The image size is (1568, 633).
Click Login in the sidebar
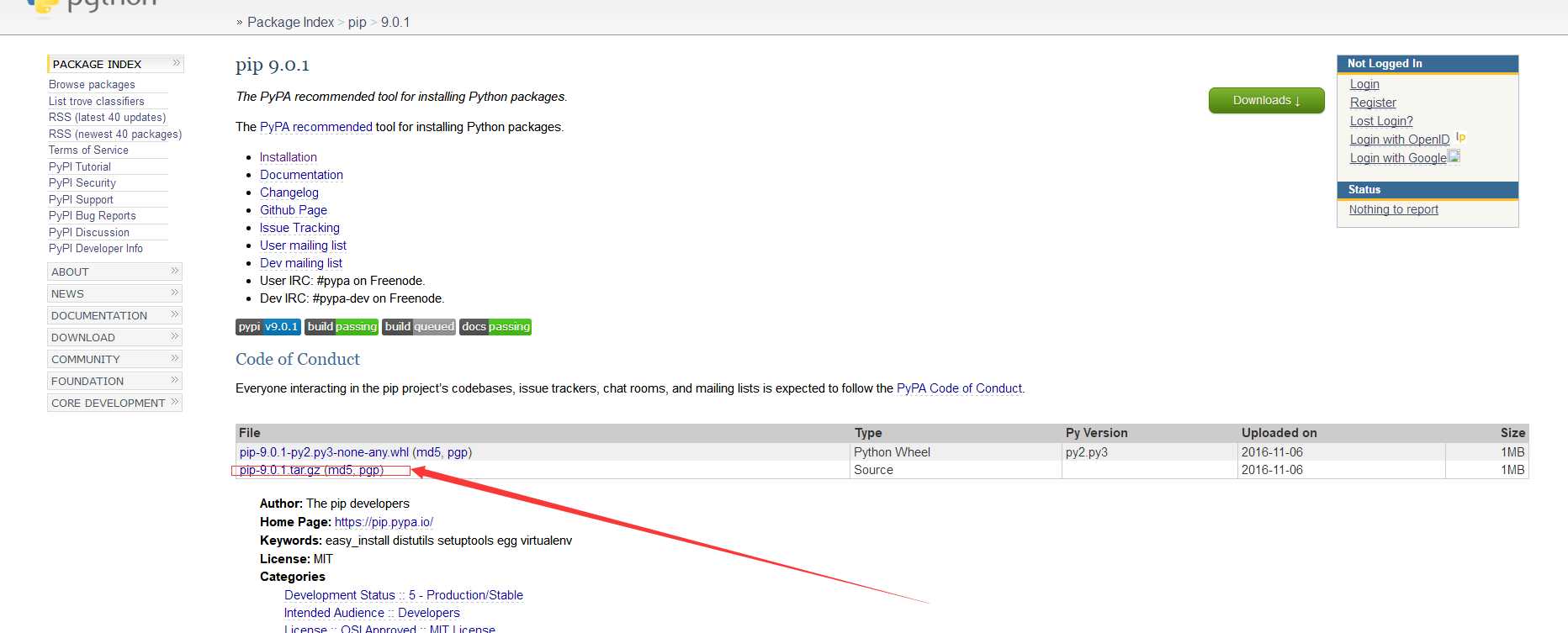point(1364,84)
